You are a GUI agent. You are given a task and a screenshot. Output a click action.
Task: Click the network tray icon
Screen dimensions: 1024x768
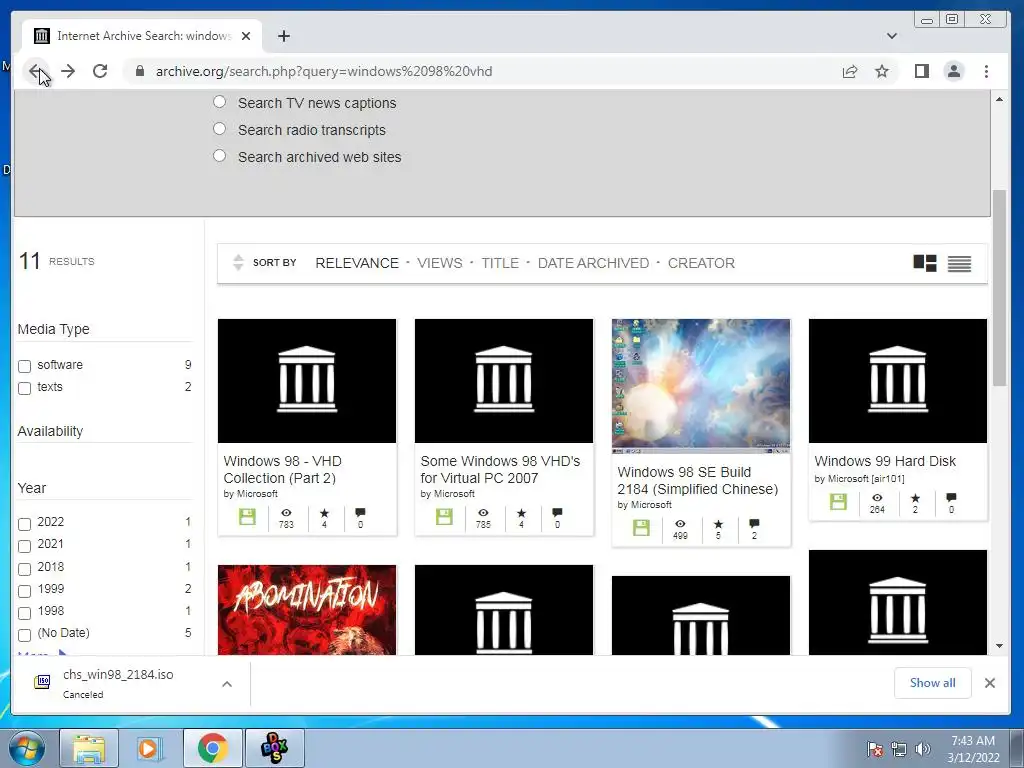899,749
